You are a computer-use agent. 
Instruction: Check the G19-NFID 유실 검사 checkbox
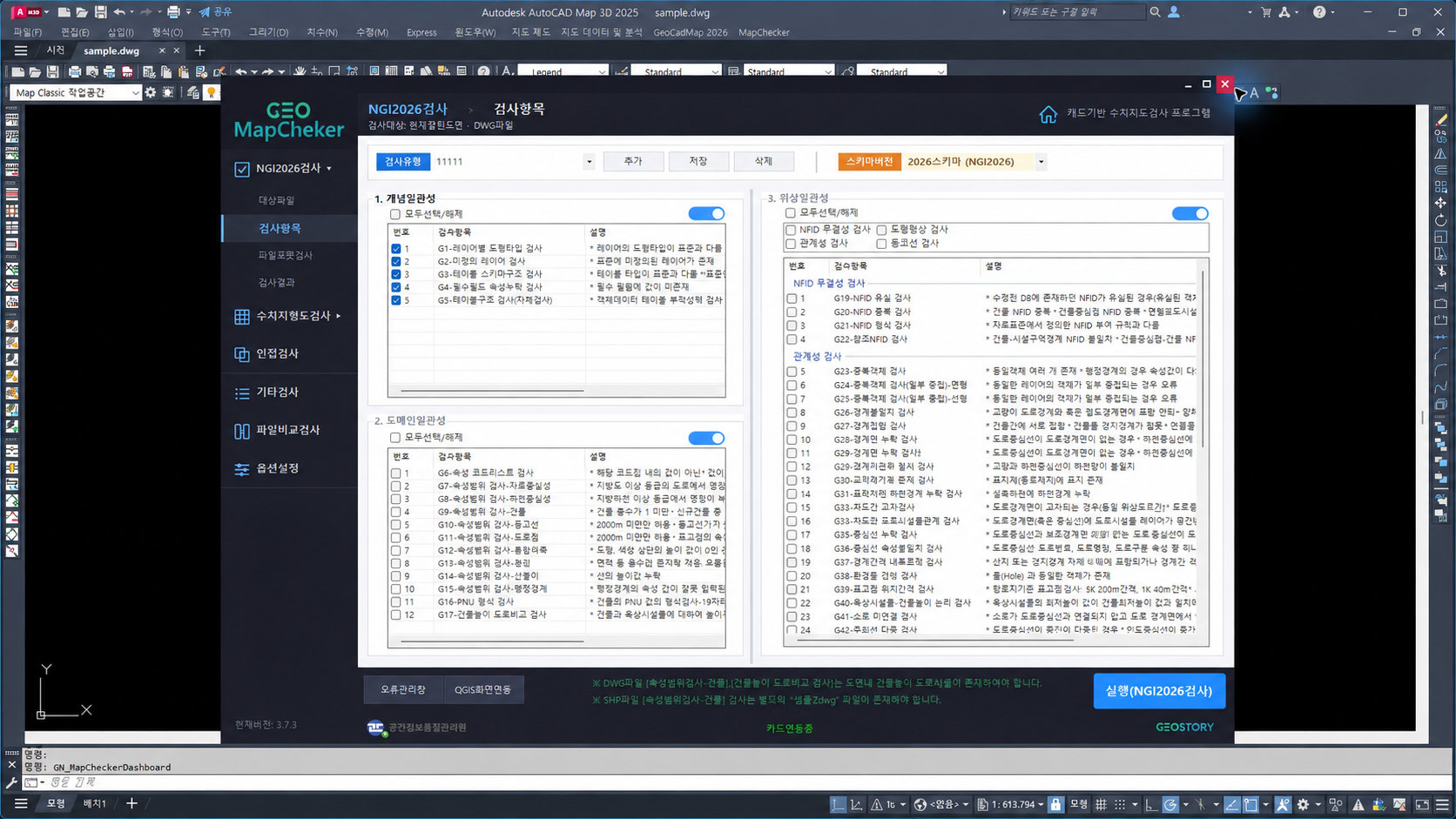[x=792, y=299]
